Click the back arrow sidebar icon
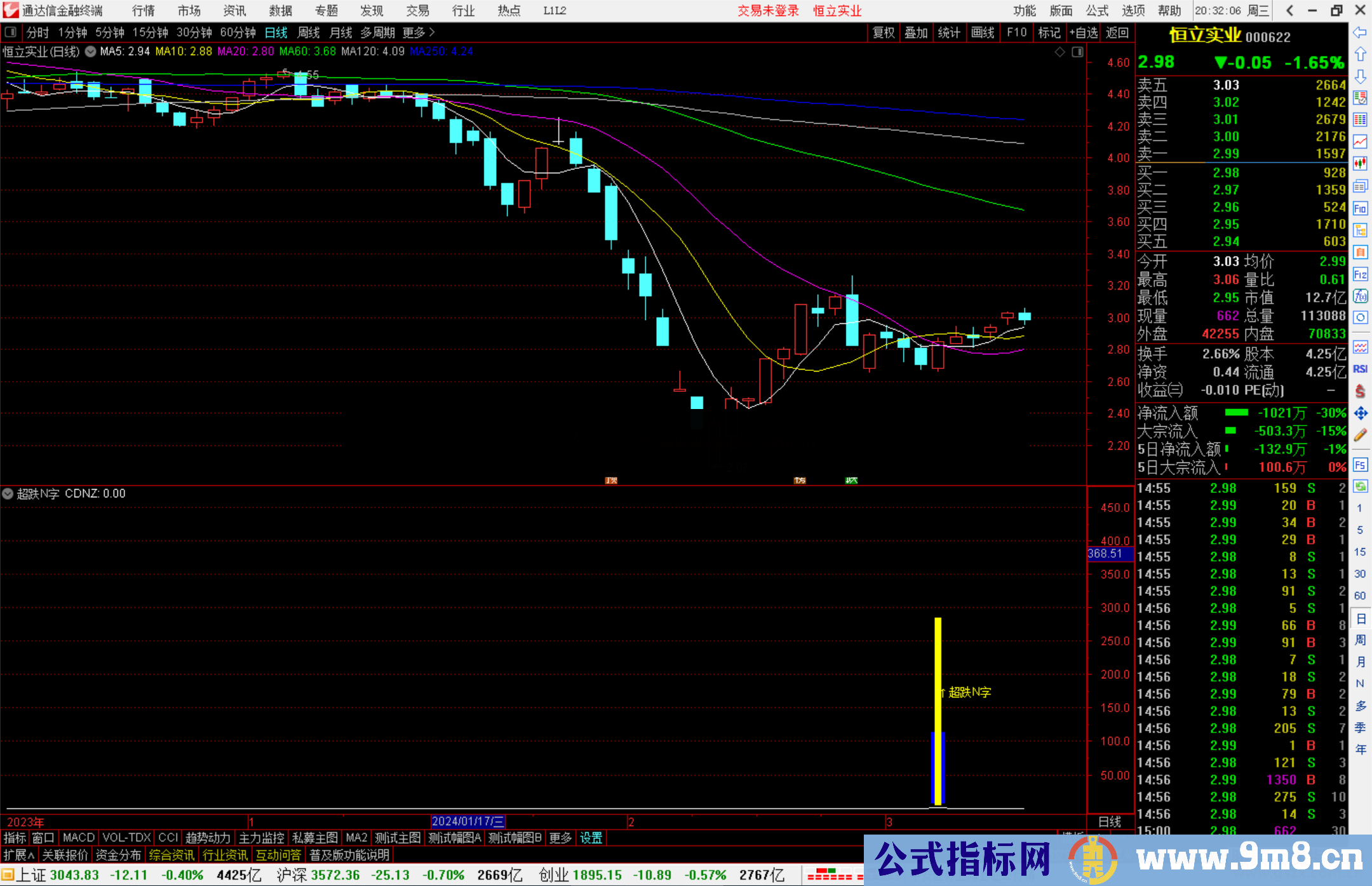This screenshot has width=1372, height=886. tap(1360, 32)
